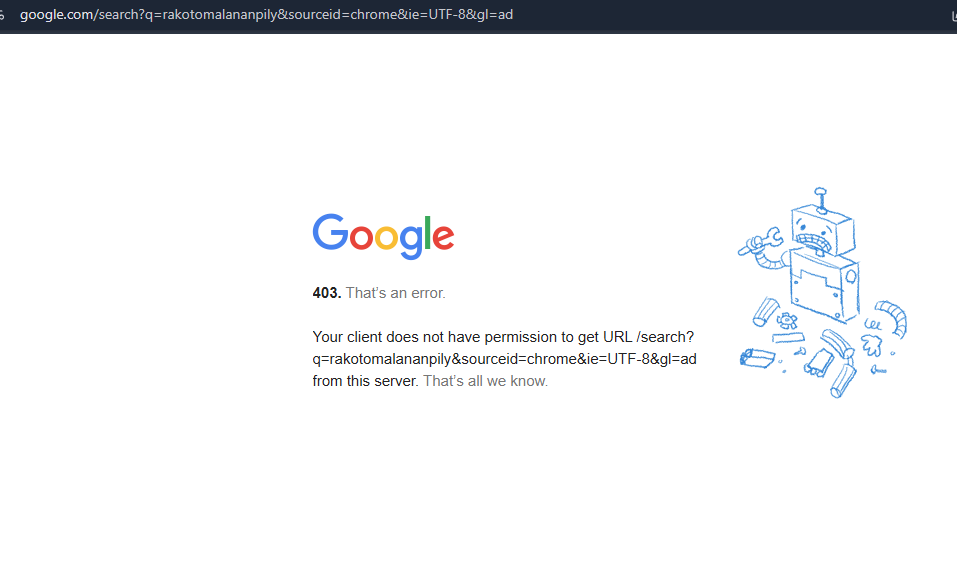957x567 pixels.
Task: Click the broken robot's head
Action: [x=822, y=231]
